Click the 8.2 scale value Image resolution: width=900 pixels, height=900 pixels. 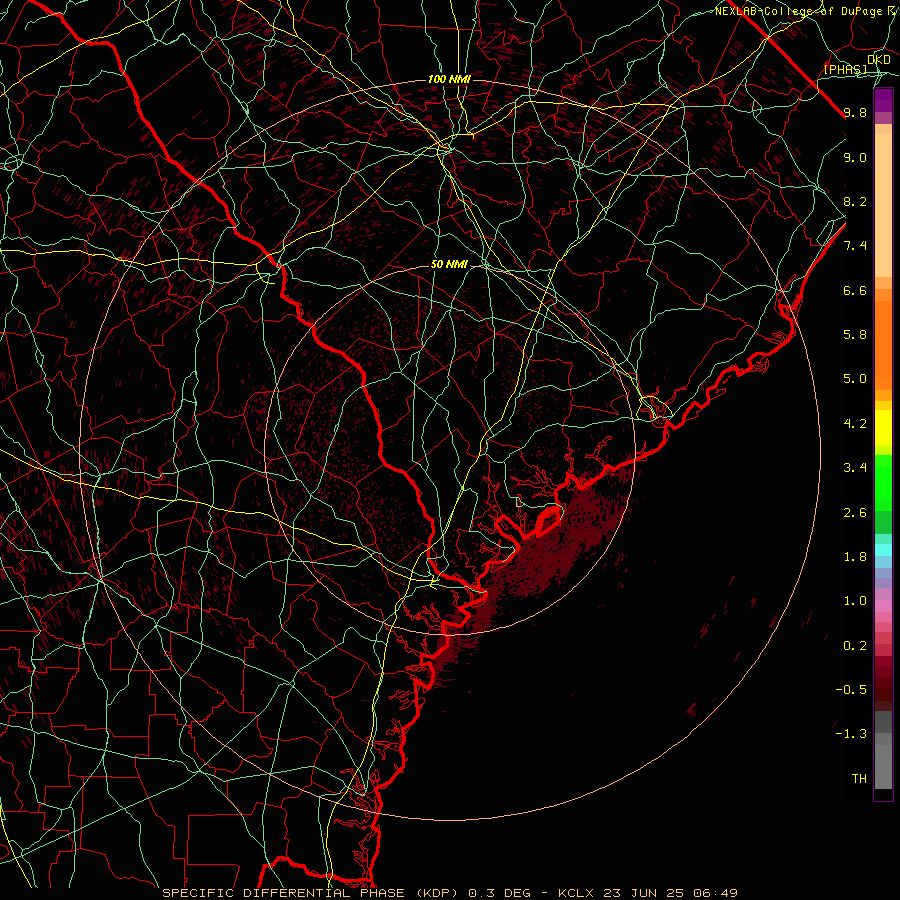pyautogui.click(x=855, y=201)
